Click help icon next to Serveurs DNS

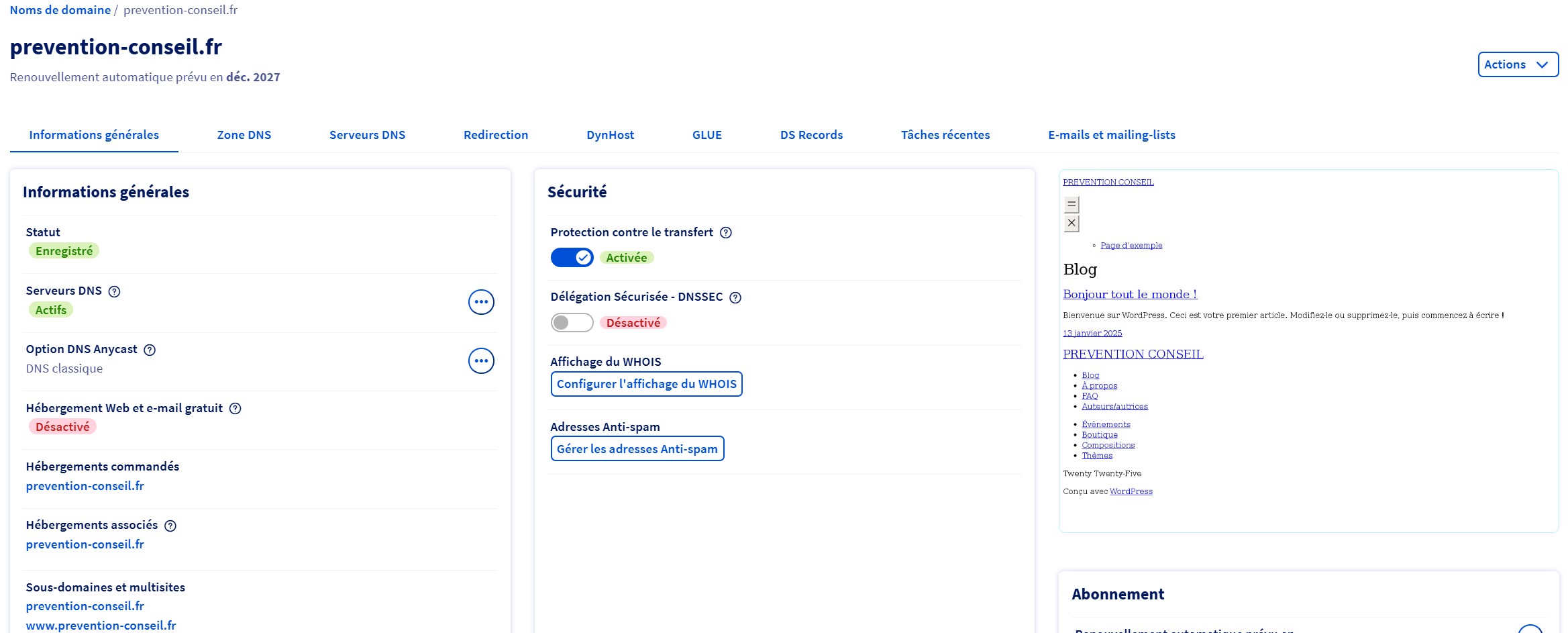[114, 291]
